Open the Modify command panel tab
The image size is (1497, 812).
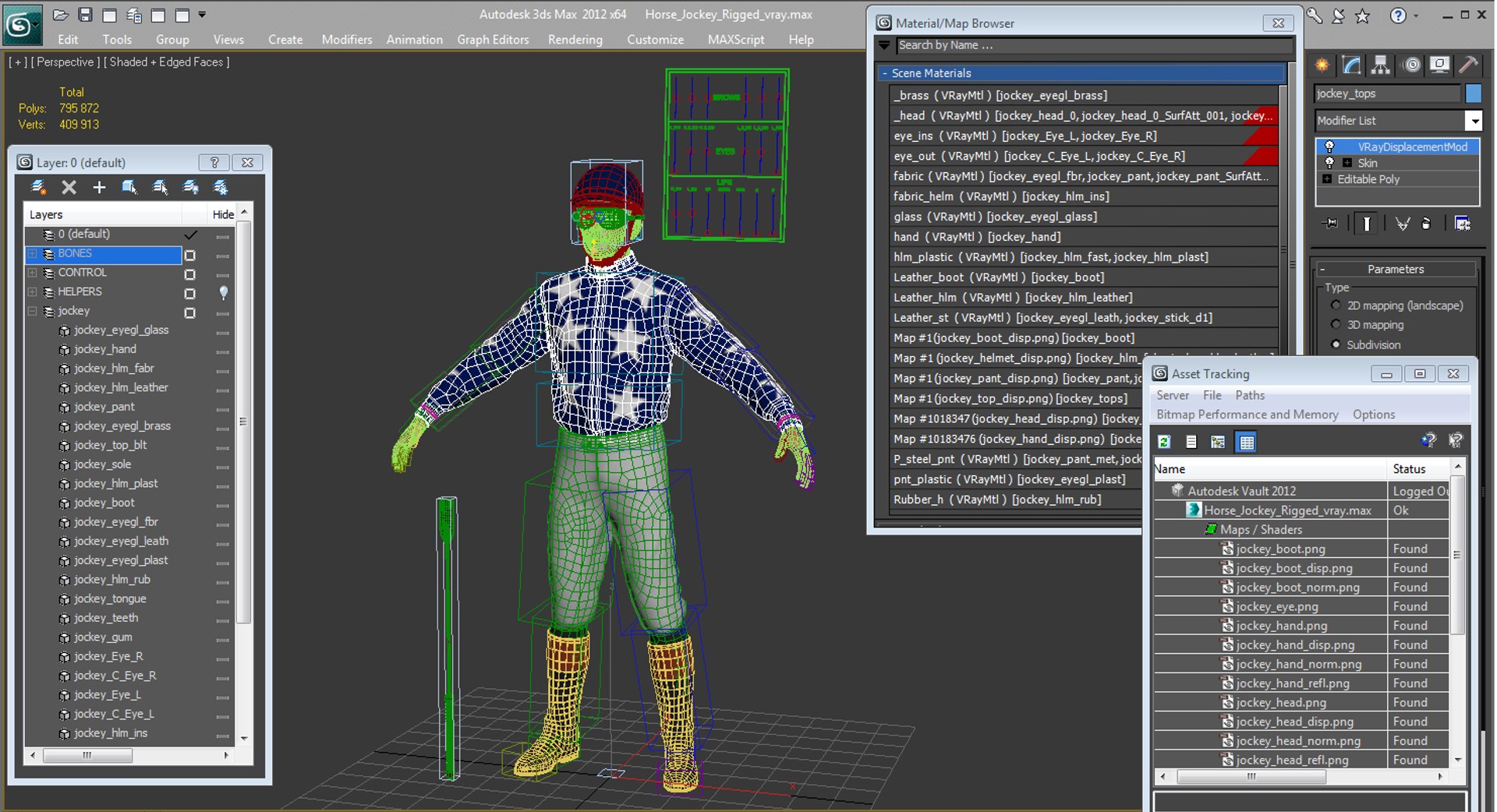[x=1351, y=65]
